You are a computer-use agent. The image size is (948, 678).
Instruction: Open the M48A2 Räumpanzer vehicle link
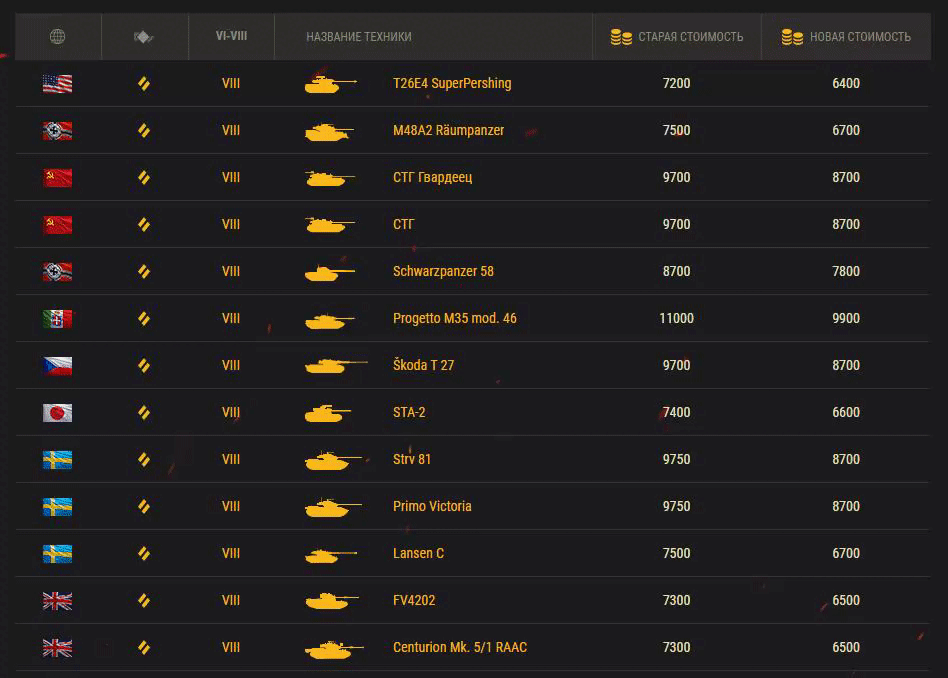[449, 131]
